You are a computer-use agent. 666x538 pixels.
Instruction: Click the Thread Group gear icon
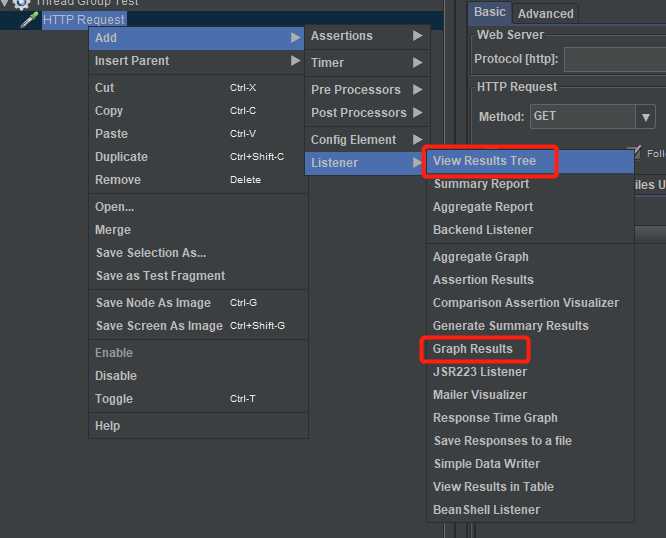coord(21,3)
